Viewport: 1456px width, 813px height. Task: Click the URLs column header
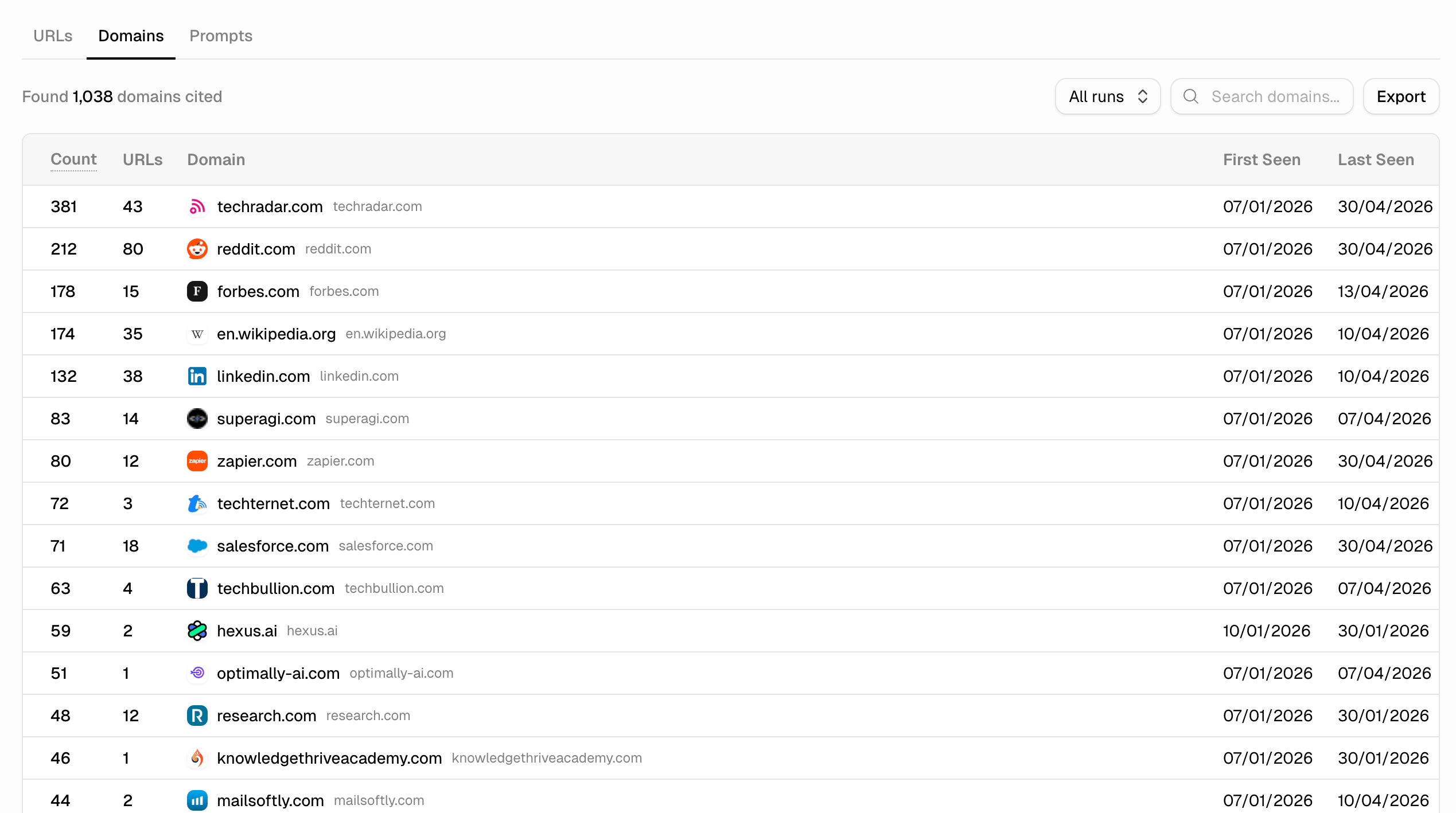143,159
